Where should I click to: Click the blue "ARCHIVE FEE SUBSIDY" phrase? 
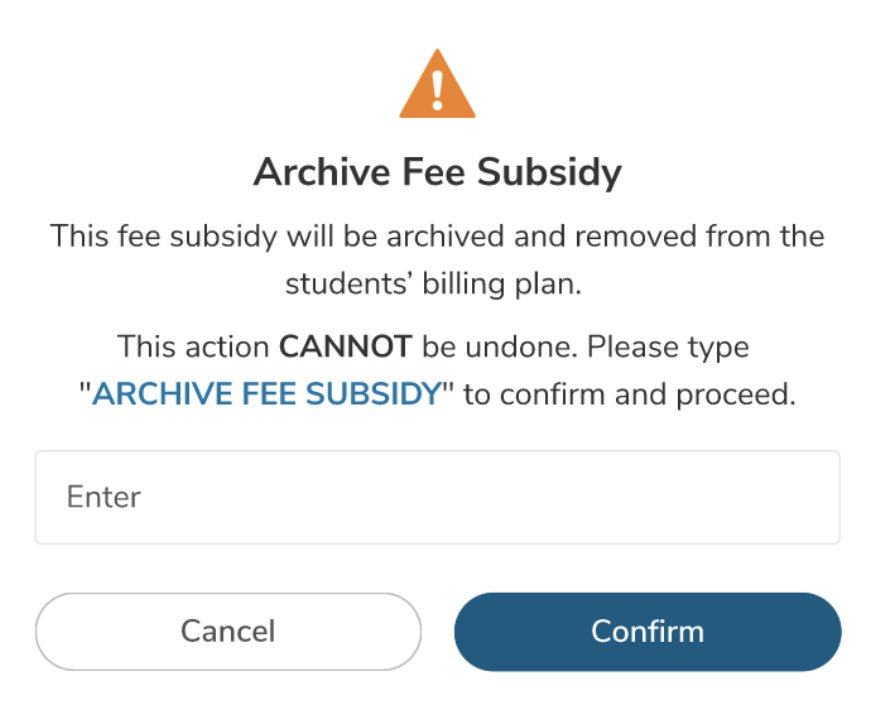tap(267, 394)
